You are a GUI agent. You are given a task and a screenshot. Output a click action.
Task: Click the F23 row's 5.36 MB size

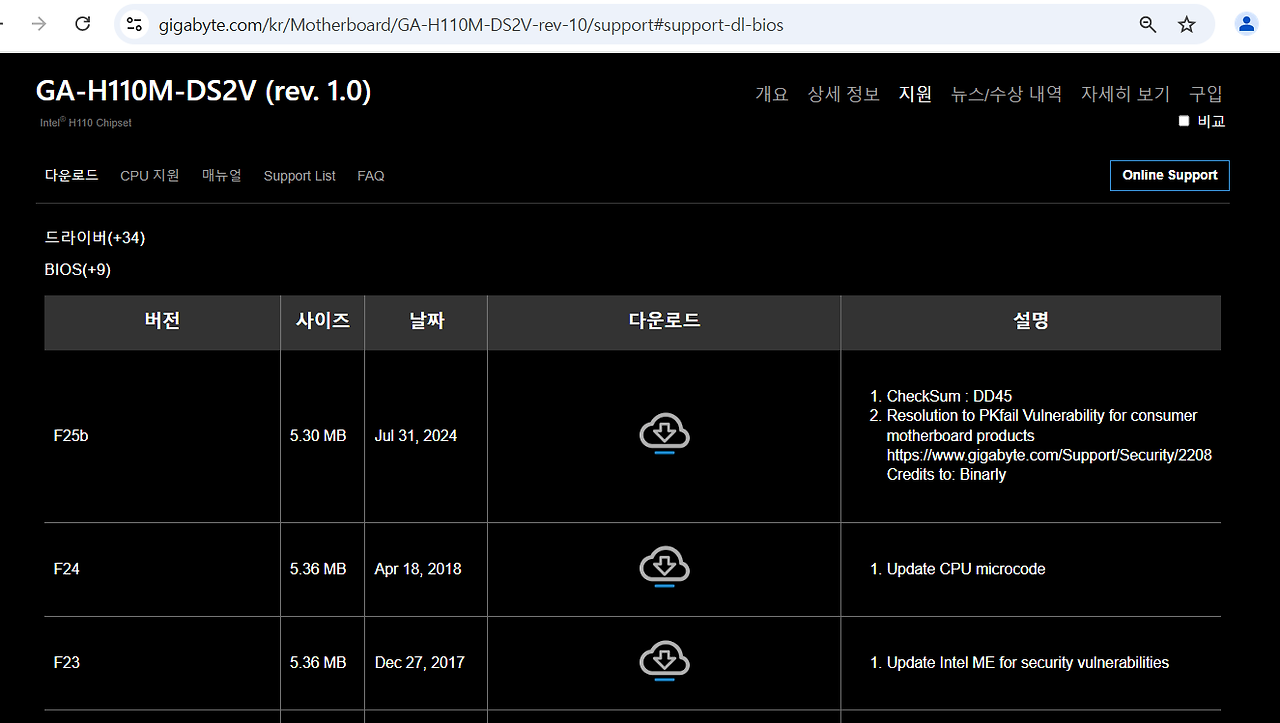pyautogui.click(x=318, y=662)
